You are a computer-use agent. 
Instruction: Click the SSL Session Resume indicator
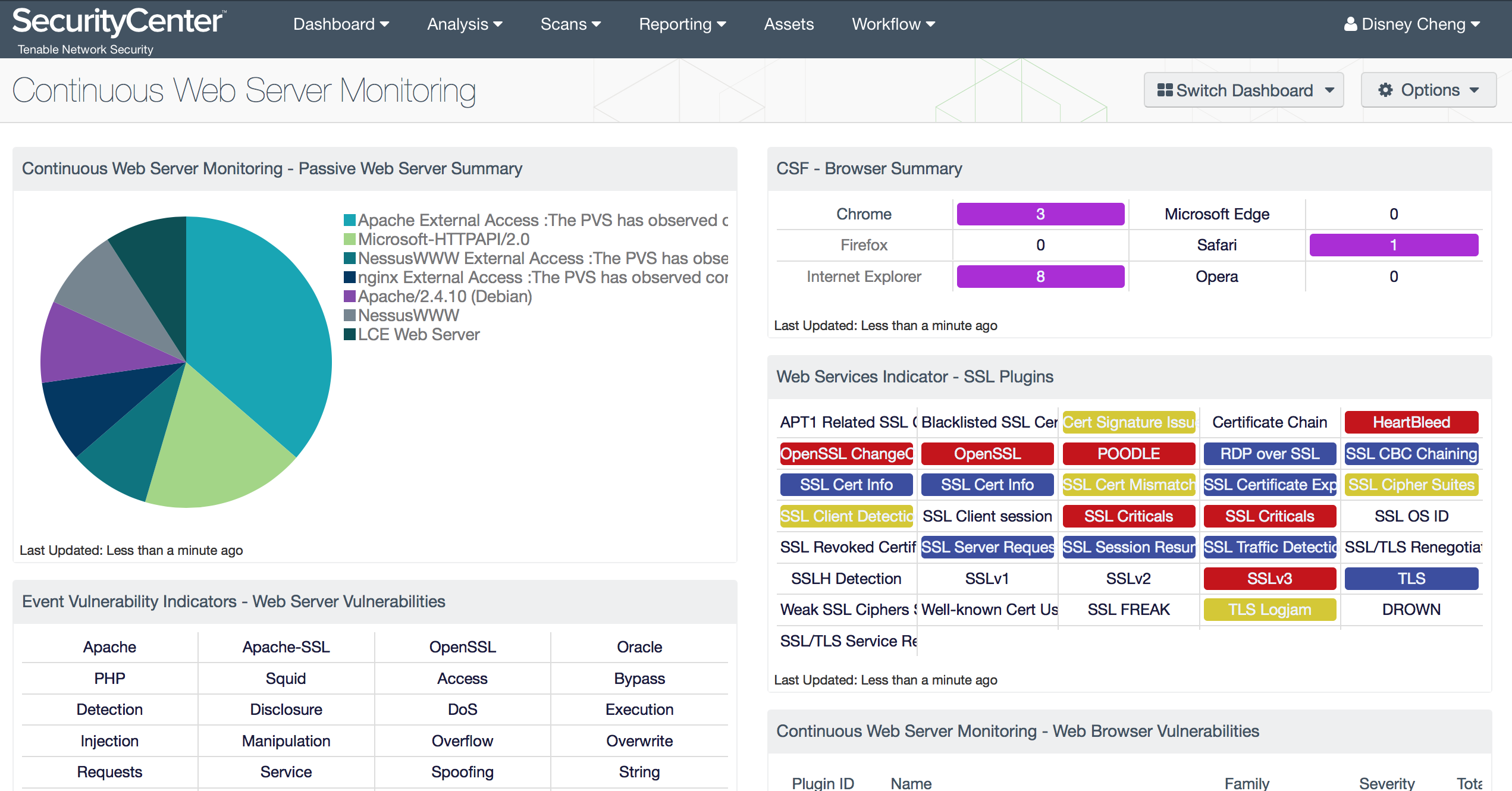coord(1129,547)
